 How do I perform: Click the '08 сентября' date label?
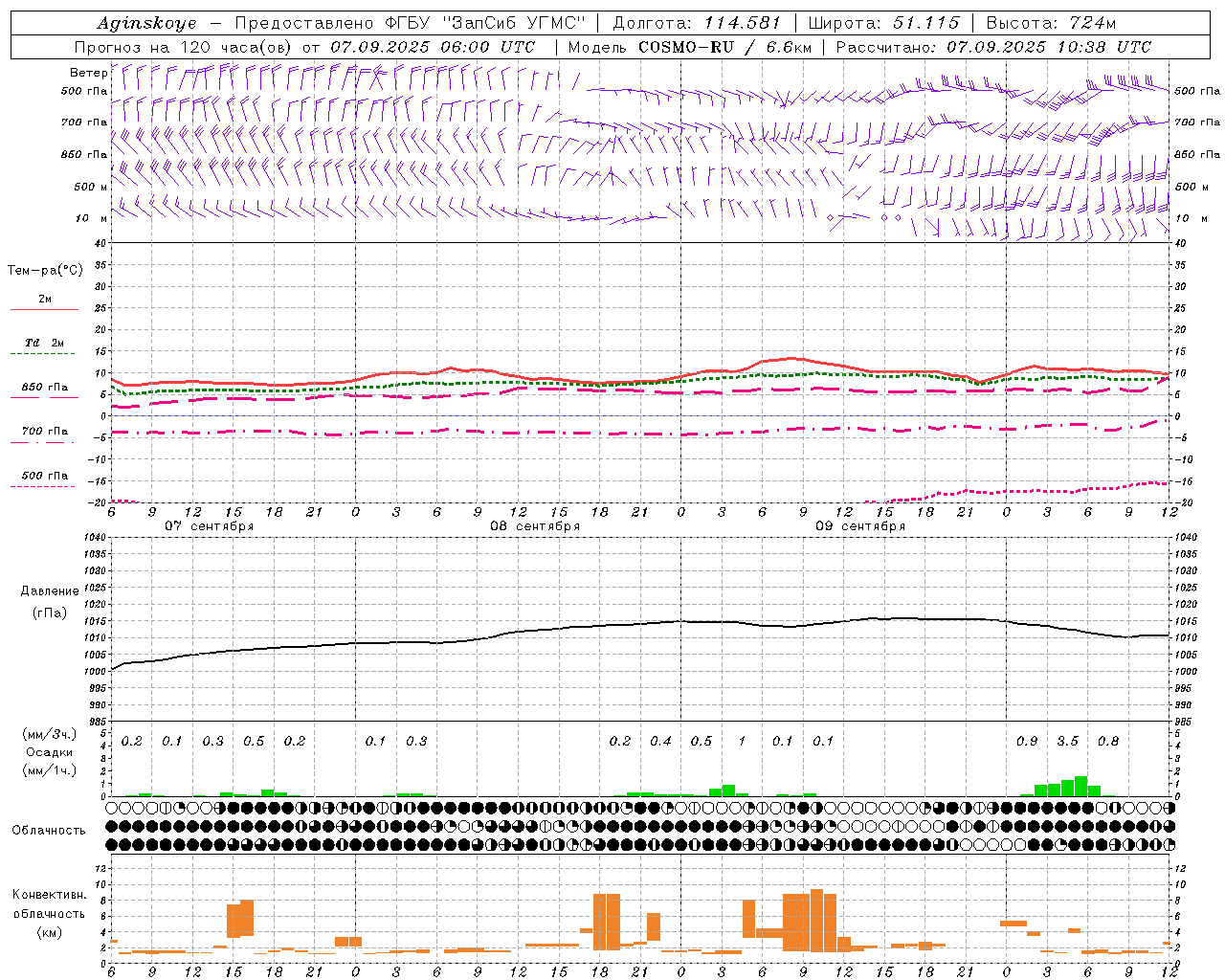(x=534, y=526)
